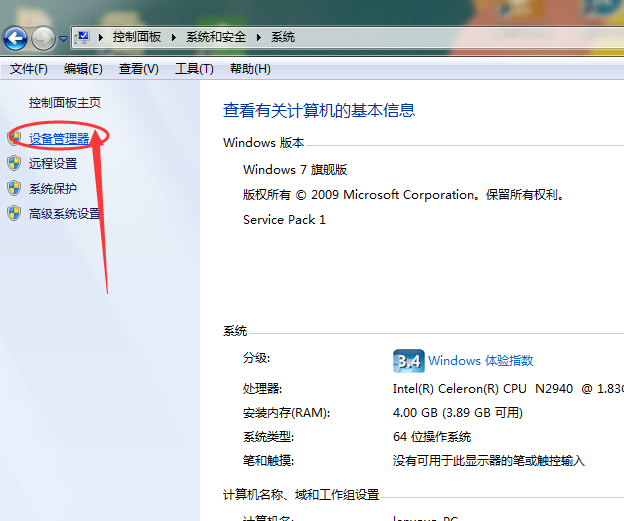Open 设备管理器 link
The width and height of the screenshot is (624, 521).
point(59,139)
